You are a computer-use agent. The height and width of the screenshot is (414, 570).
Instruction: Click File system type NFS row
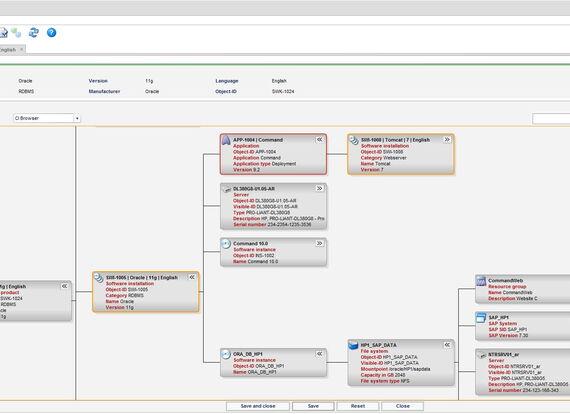click(385, 381)
